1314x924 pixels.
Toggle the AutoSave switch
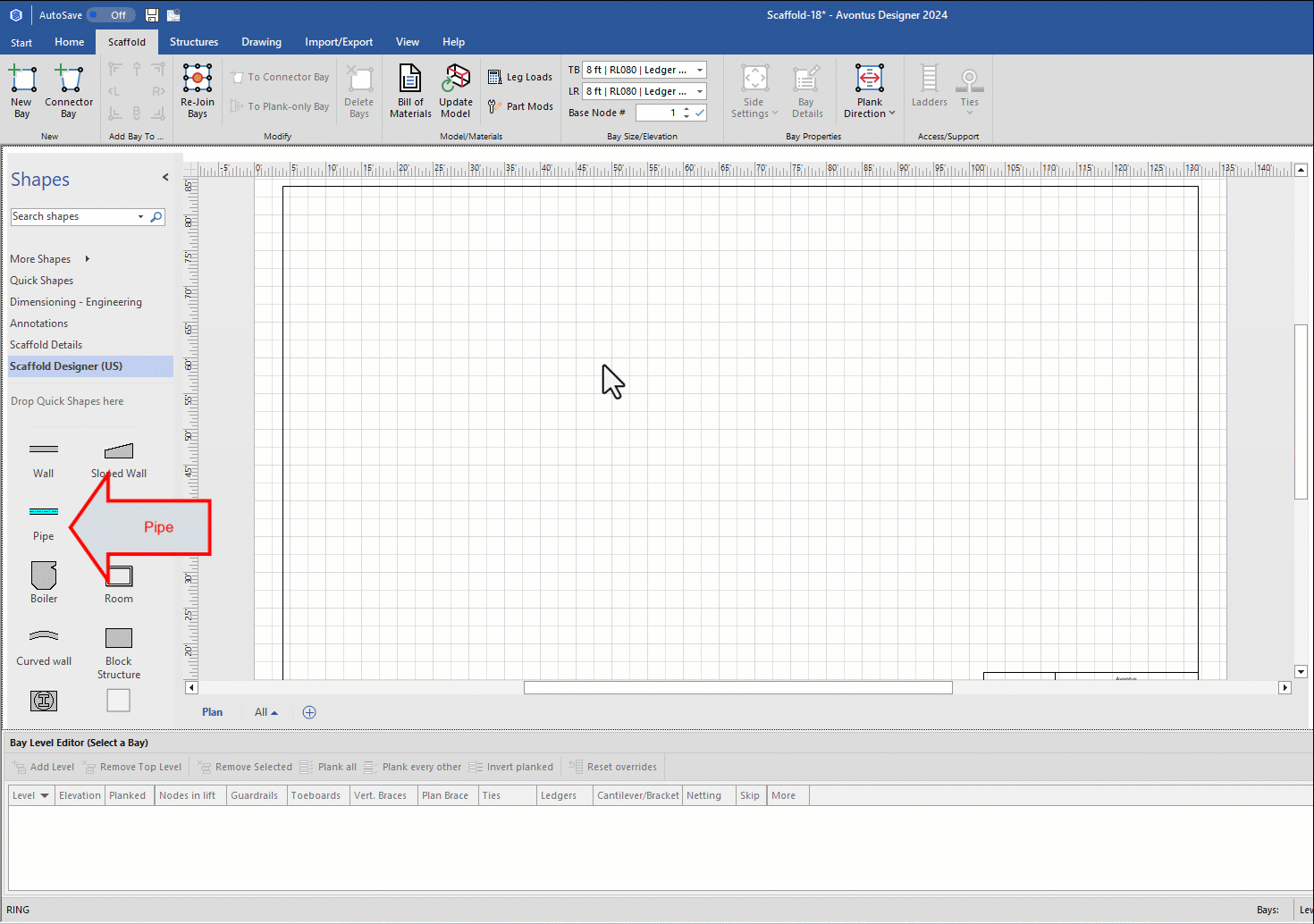pos(111,15)
